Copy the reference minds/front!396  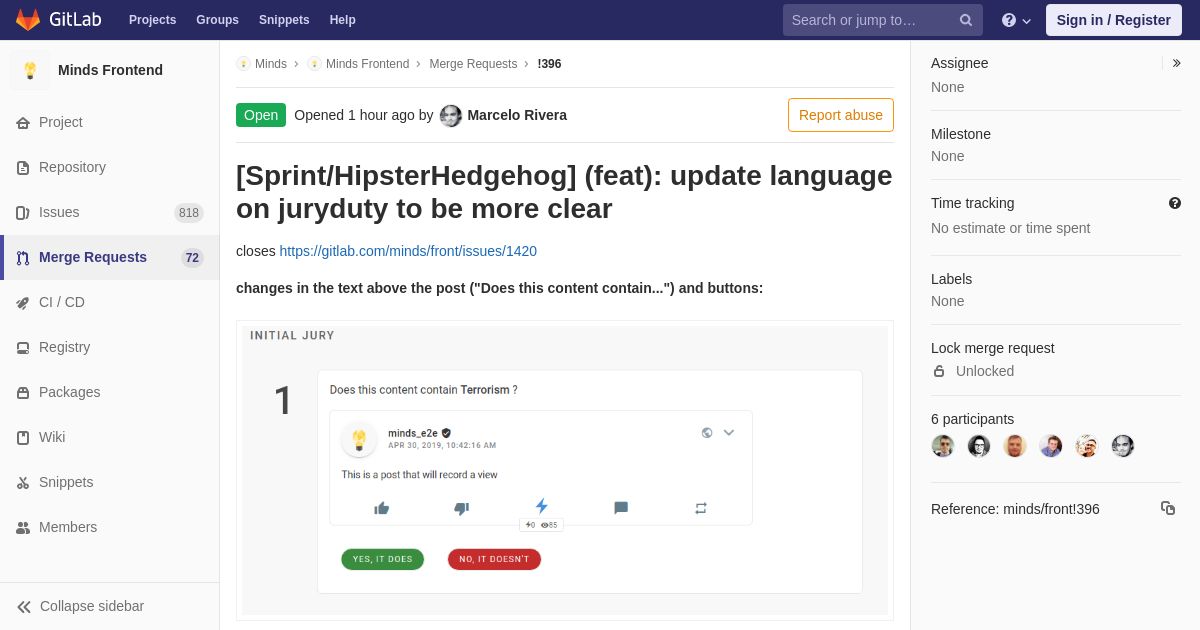point(1168,508)
